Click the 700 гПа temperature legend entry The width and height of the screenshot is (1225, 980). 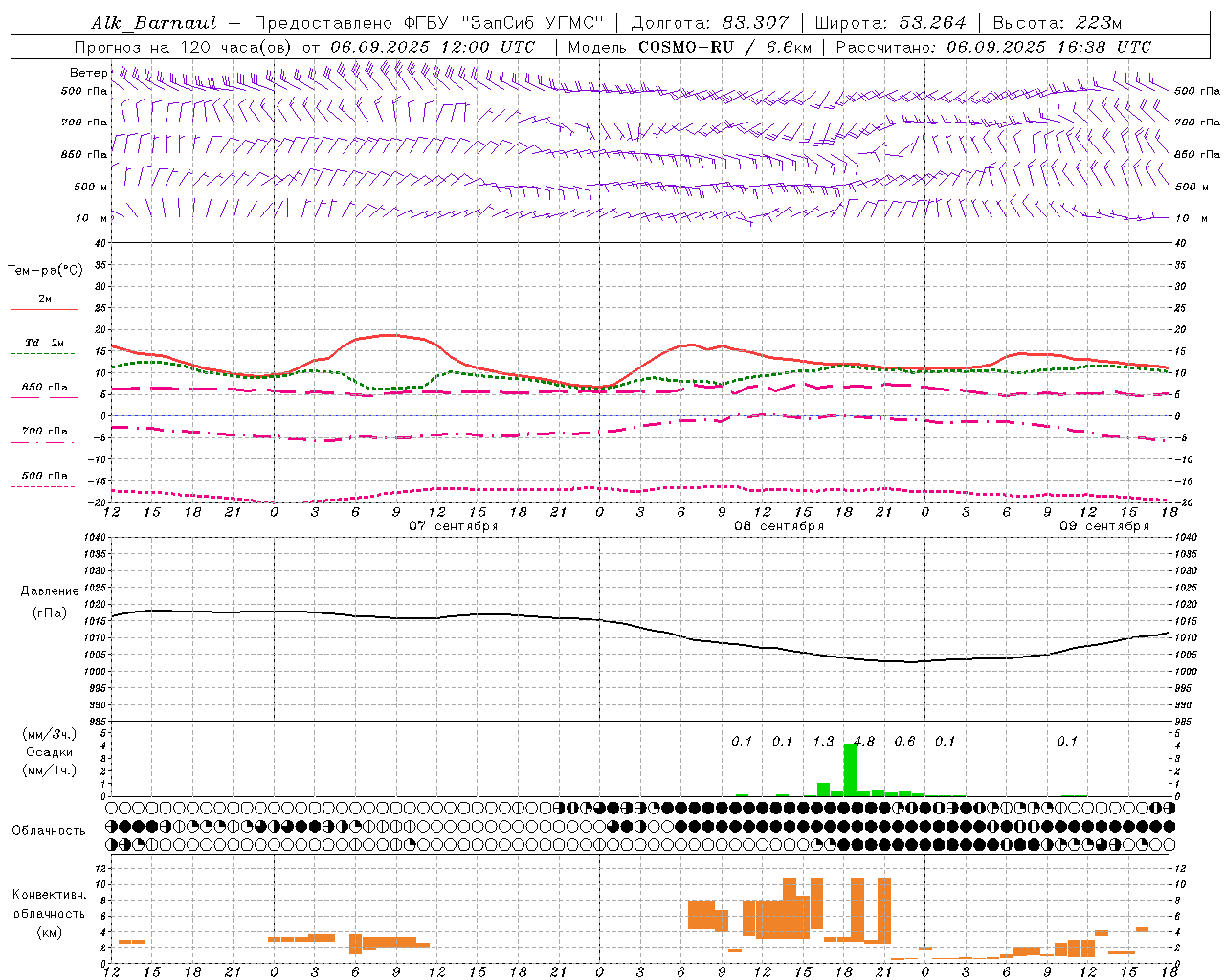(x=45, y=432)
